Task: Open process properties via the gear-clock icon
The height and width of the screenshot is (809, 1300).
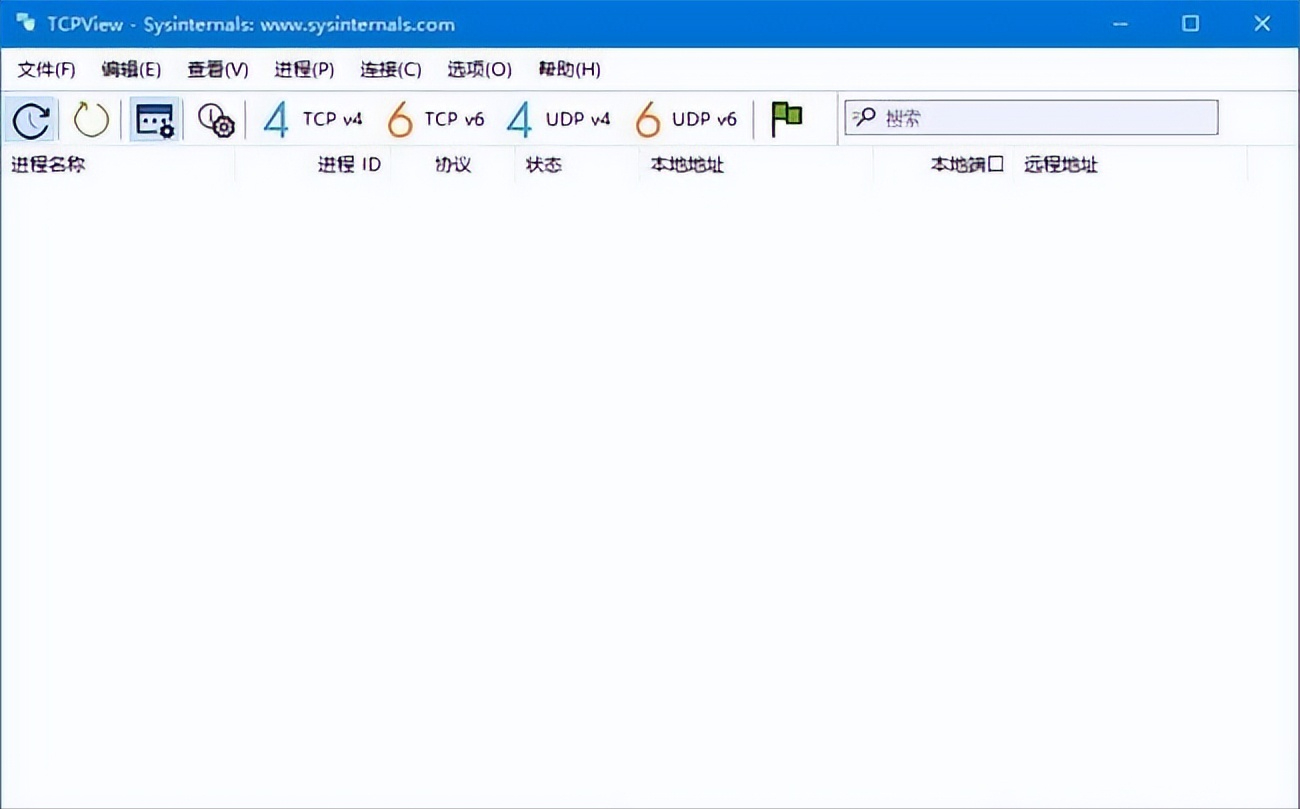Action: click(x=213, y=118)
